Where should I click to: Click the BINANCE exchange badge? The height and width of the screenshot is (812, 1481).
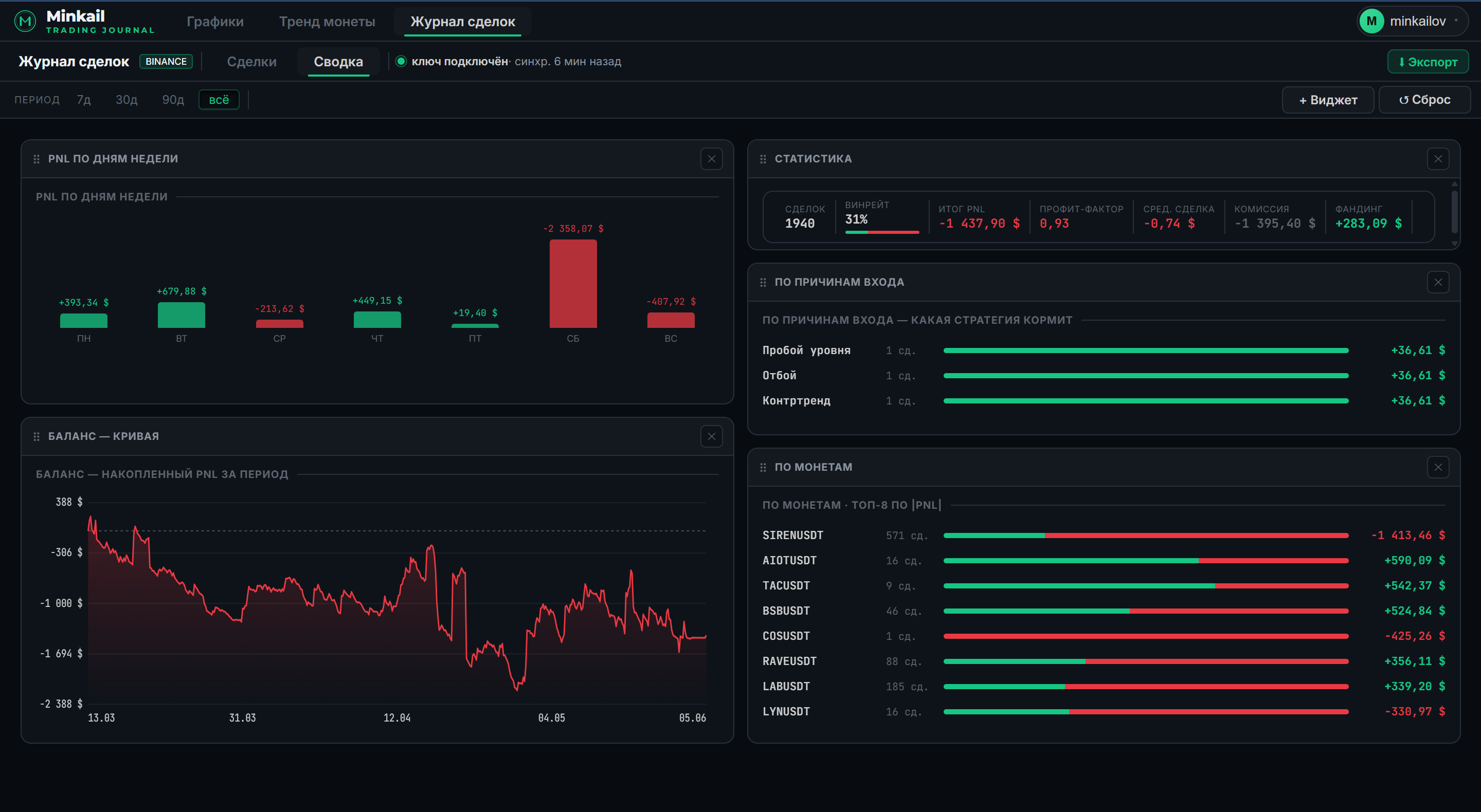166,62
